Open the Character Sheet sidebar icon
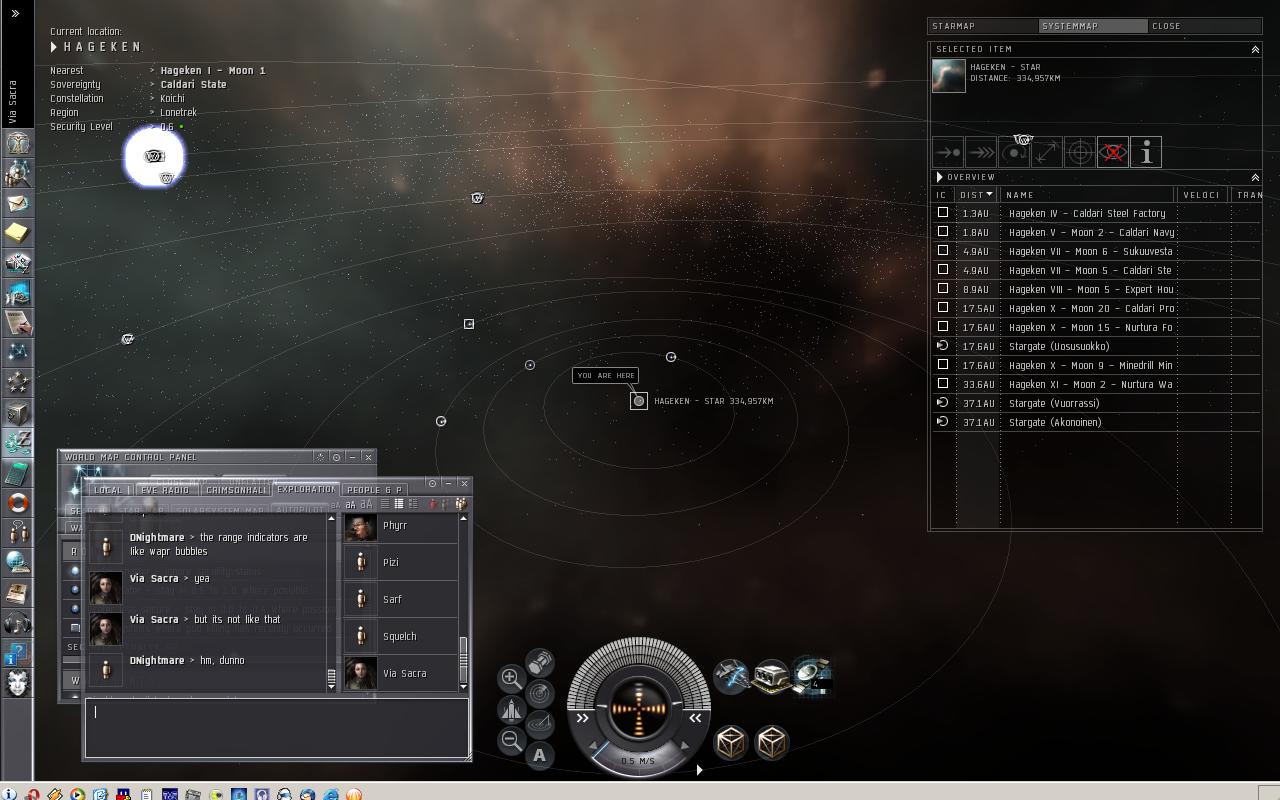The width and height of the screenshot is (1280, 800). click(x=17, y=143)
